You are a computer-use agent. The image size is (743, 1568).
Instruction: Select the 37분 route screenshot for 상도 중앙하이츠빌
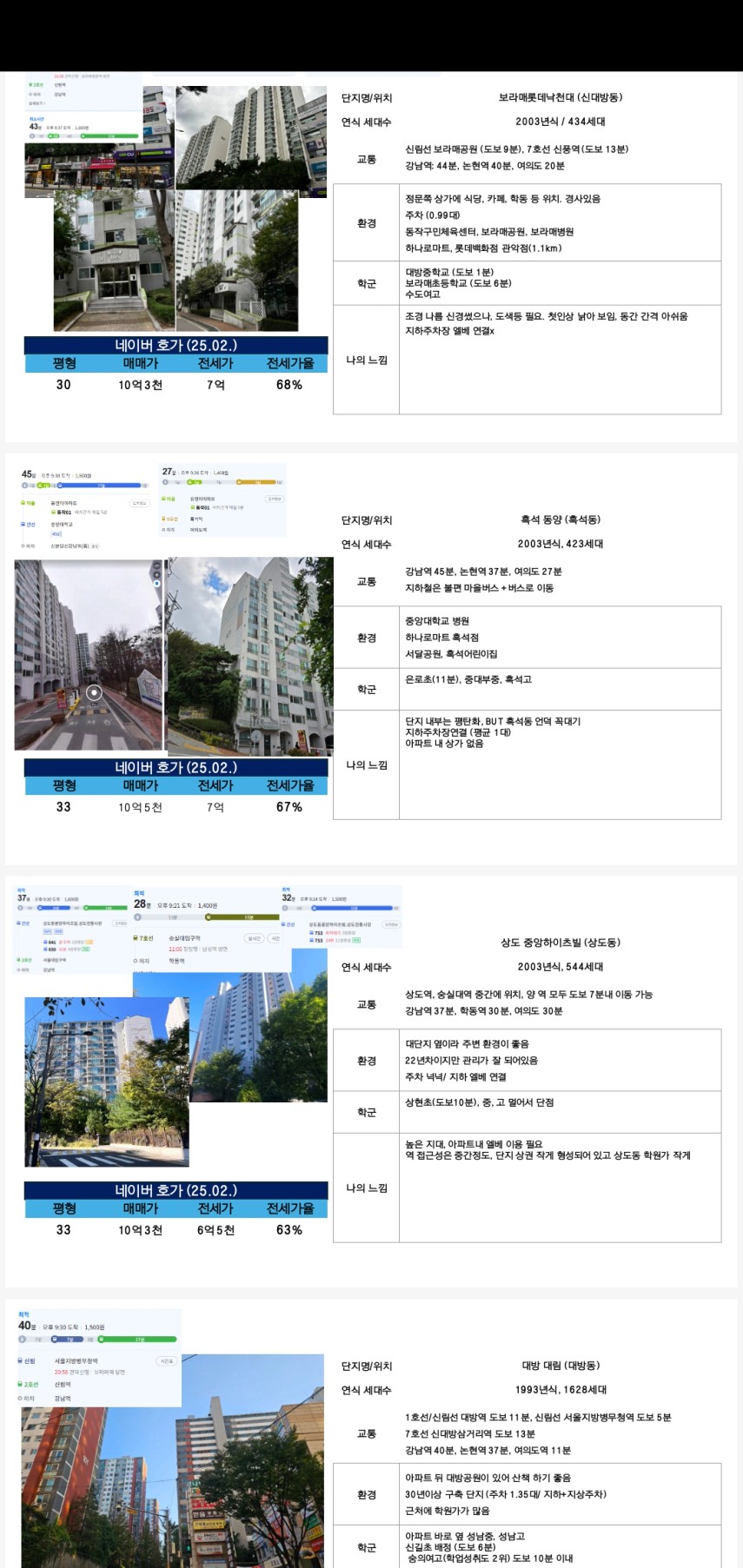pos(72,930)
